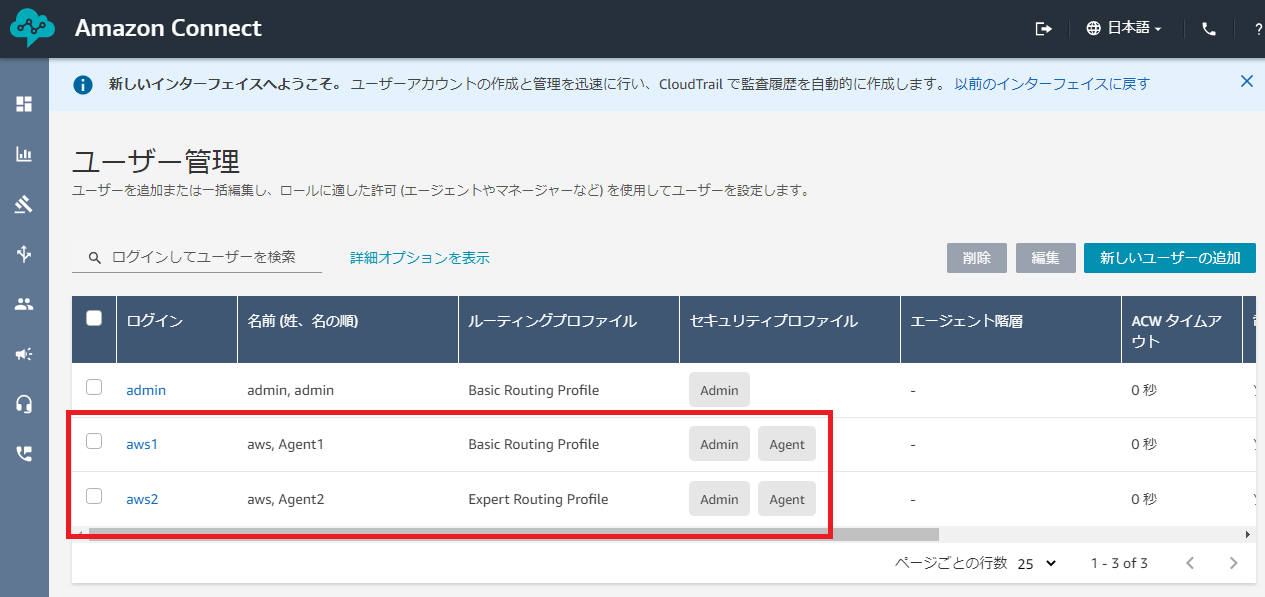Open the dashboard icon in the sidebar
The width and height of the screenshot is (1265, 597).
(x=24, y=104)
